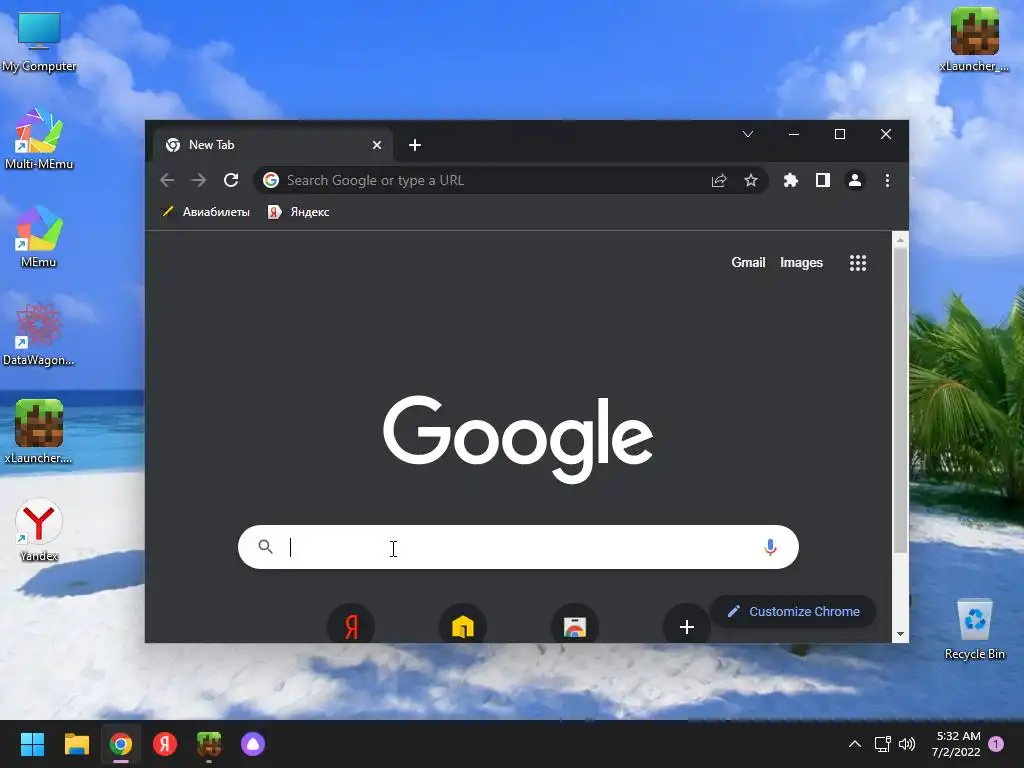
Task: Open the purple Alice assistant taskbar icon
Action: [x=253, y=744]
